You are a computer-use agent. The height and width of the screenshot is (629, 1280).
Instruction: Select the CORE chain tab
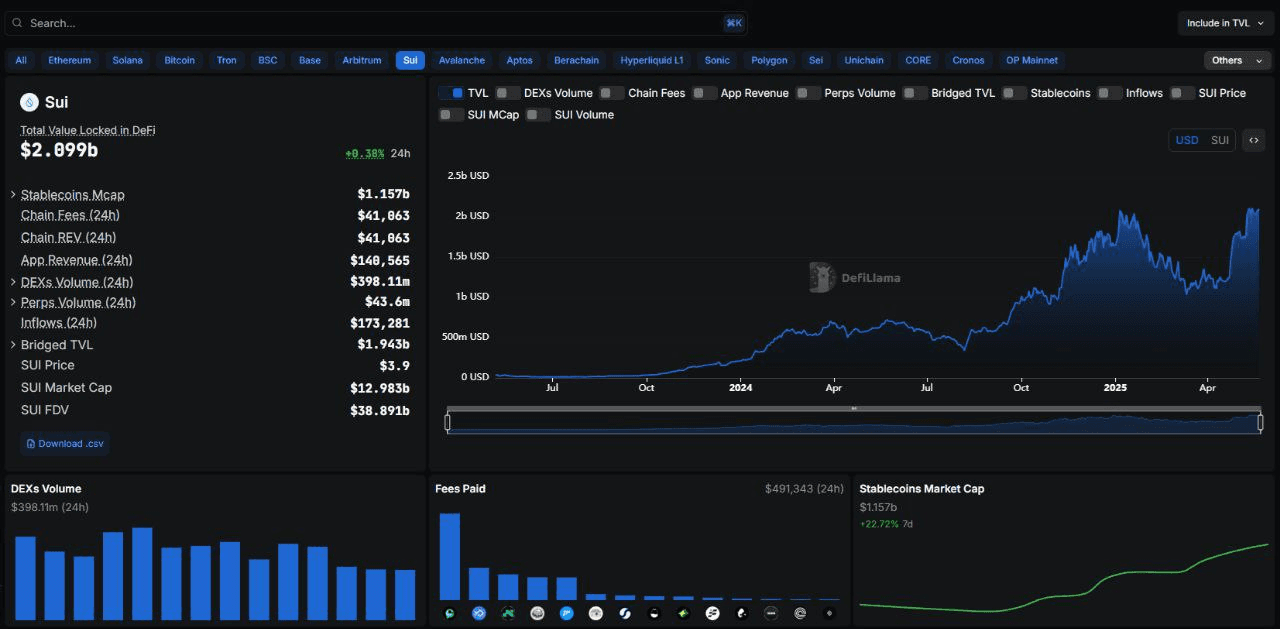coord(918,60)
